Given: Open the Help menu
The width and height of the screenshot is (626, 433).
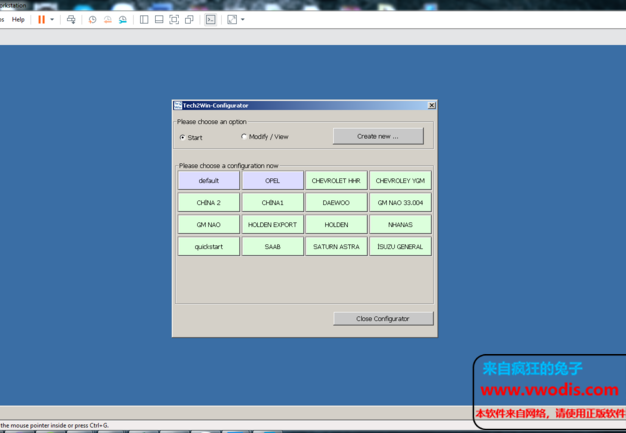Looking at the screenshot, I should pos(18,20).
